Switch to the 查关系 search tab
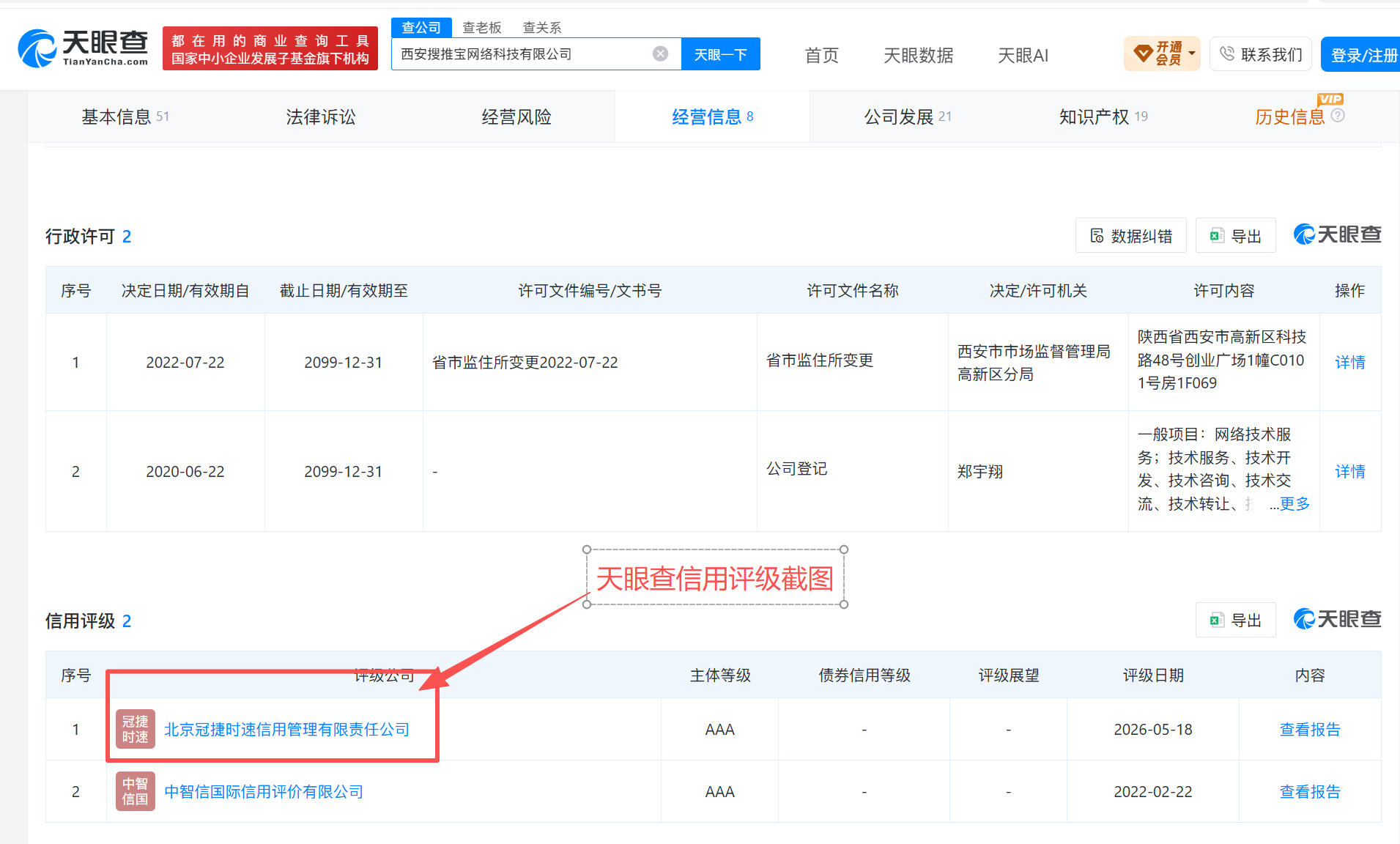 click(542, 28)
